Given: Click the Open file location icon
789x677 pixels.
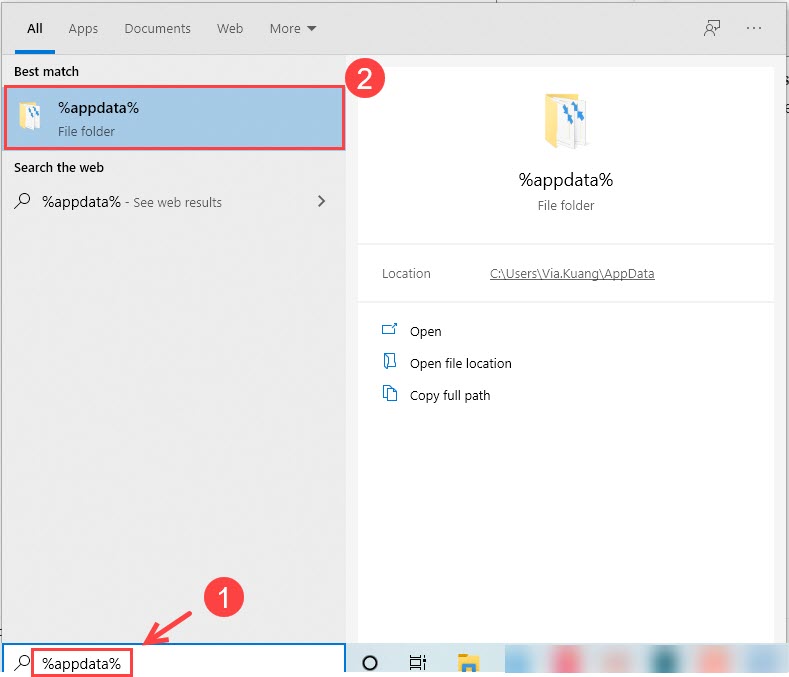Looking at the screenshot, I should coord(390,362).
